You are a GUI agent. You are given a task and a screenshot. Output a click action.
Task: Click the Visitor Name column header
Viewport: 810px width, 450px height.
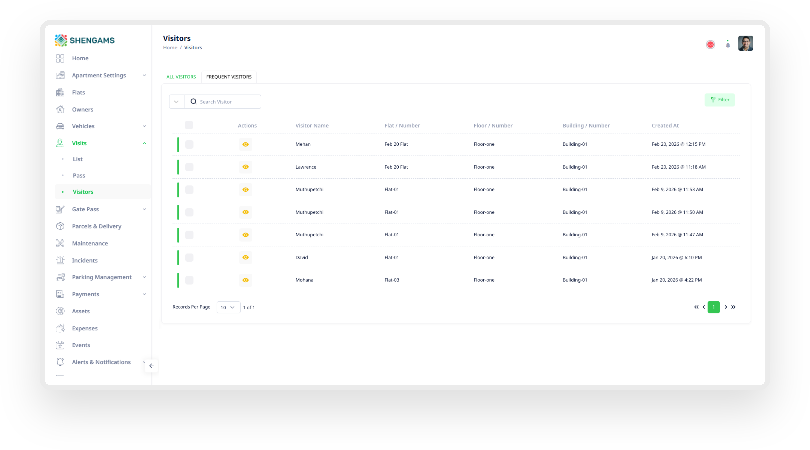tap(312, 126)
